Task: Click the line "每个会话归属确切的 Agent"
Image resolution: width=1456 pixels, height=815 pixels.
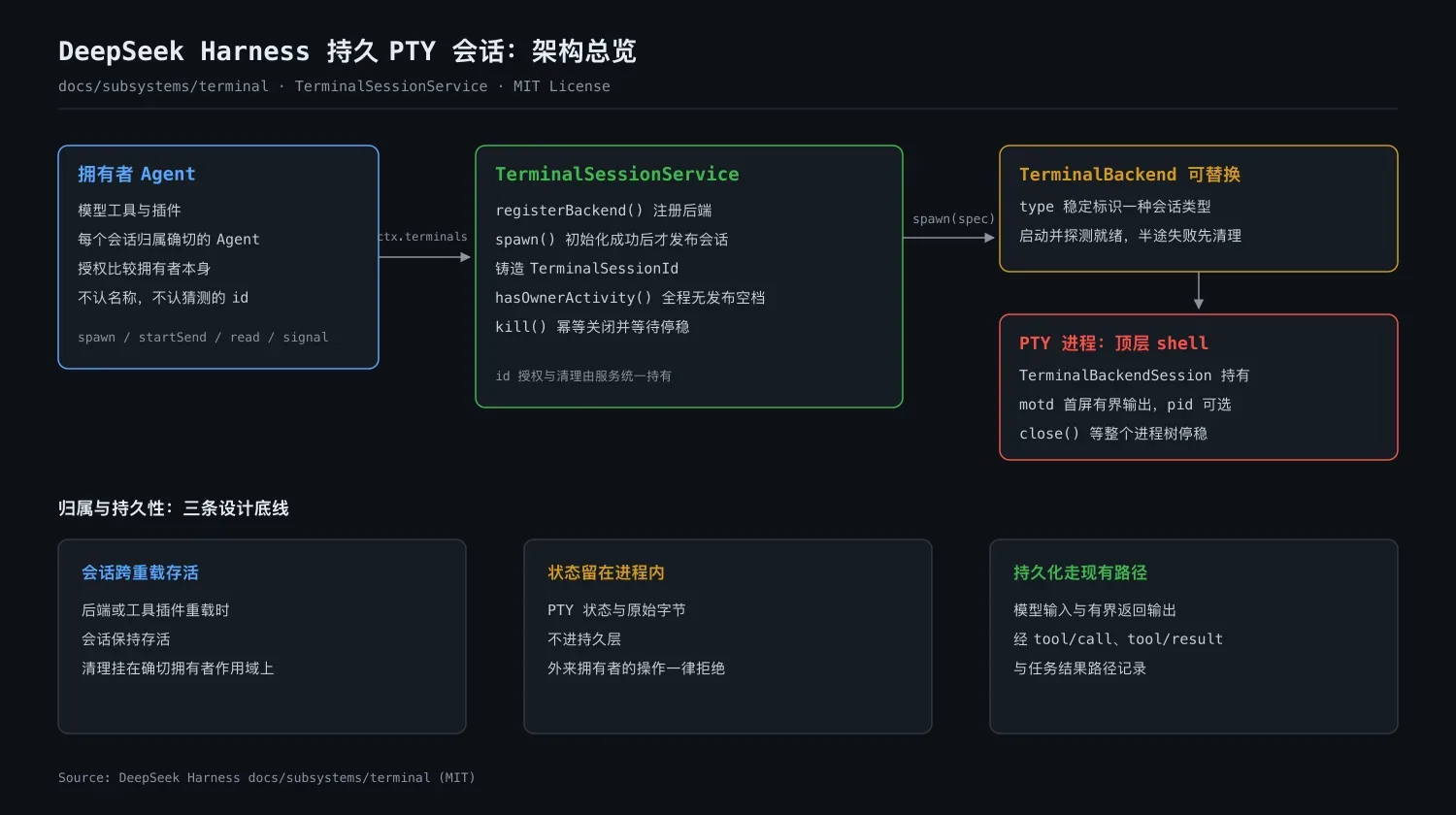Action: [x=169, y=240]
